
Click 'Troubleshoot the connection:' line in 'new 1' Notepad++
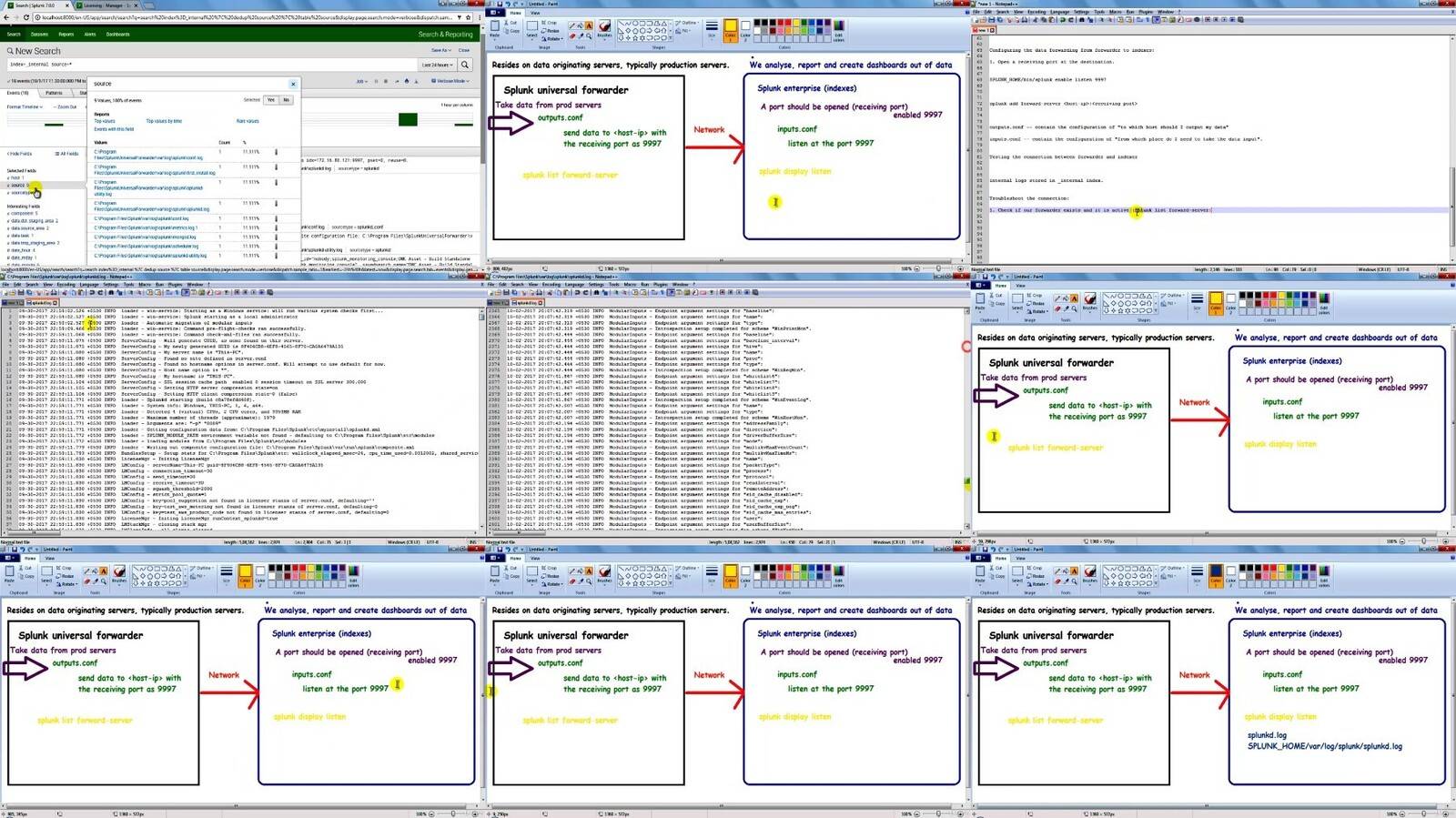click(1029, 197)
